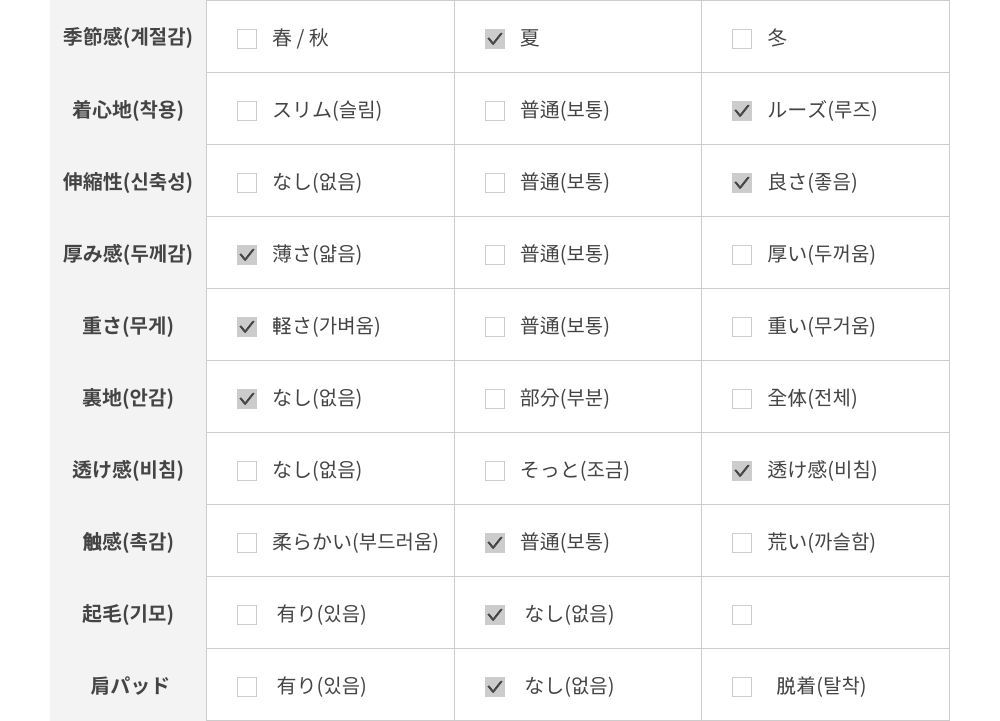Viewport: 1000px width, 721px height.
Task: Tick the スリム(슬림) fit checkbox
Action: (247, 111)
